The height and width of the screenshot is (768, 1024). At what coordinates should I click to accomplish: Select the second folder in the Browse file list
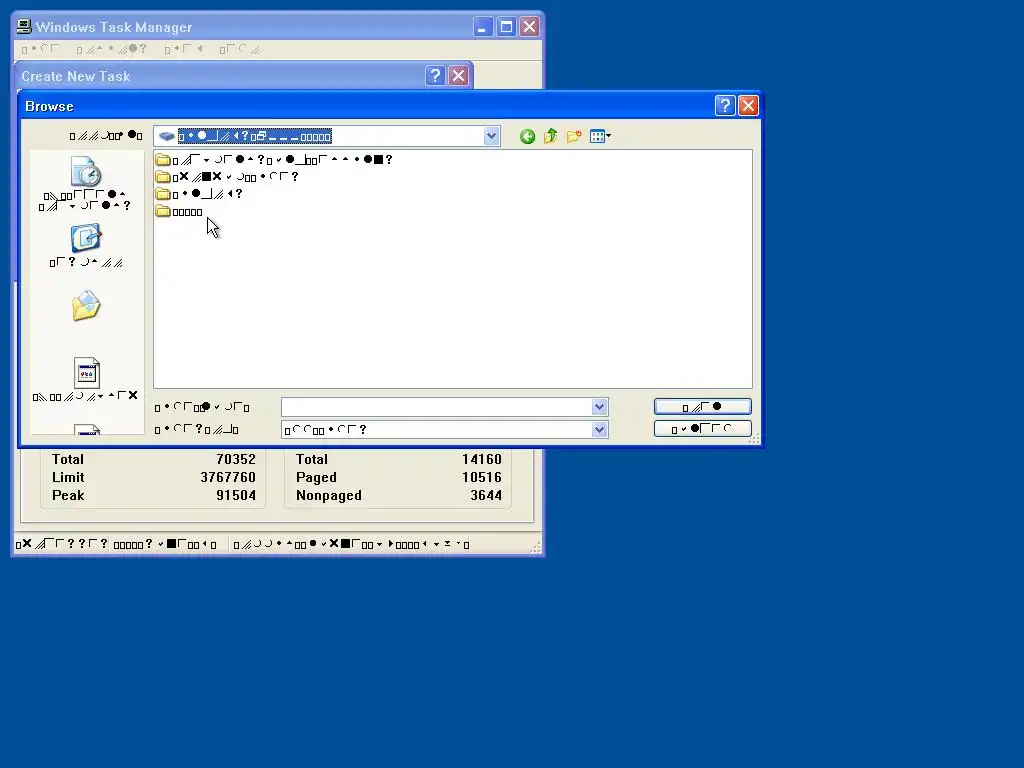[227, 177]
